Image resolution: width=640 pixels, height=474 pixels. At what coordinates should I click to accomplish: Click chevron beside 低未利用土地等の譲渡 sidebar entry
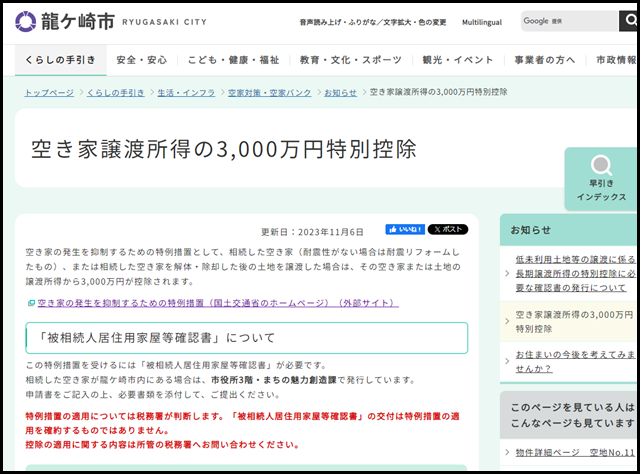pyautogui.click(x=507, y=274)
